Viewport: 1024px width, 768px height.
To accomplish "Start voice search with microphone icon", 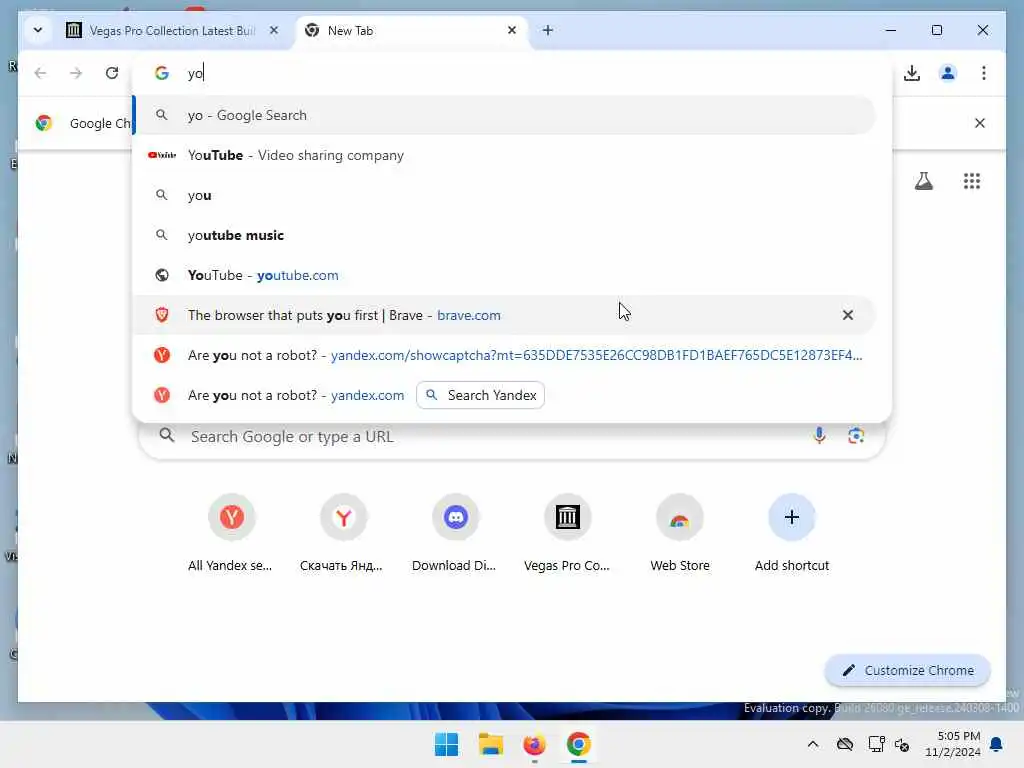I will pyautogui.click(x=819, y=435).
